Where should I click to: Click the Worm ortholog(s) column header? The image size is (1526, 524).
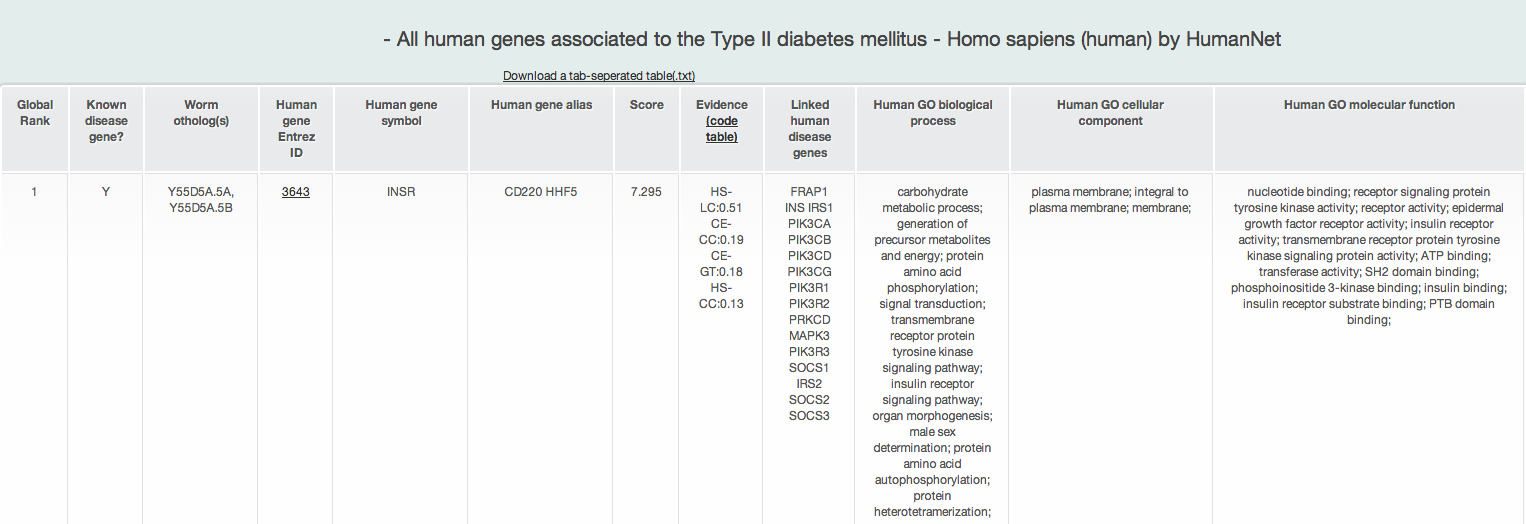pos(201,113)
